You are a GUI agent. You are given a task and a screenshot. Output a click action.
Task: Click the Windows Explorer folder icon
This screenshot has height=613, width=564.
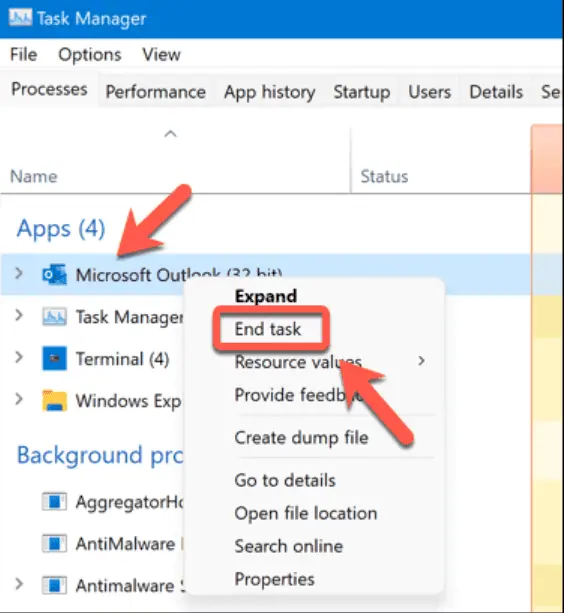point(54,401)
